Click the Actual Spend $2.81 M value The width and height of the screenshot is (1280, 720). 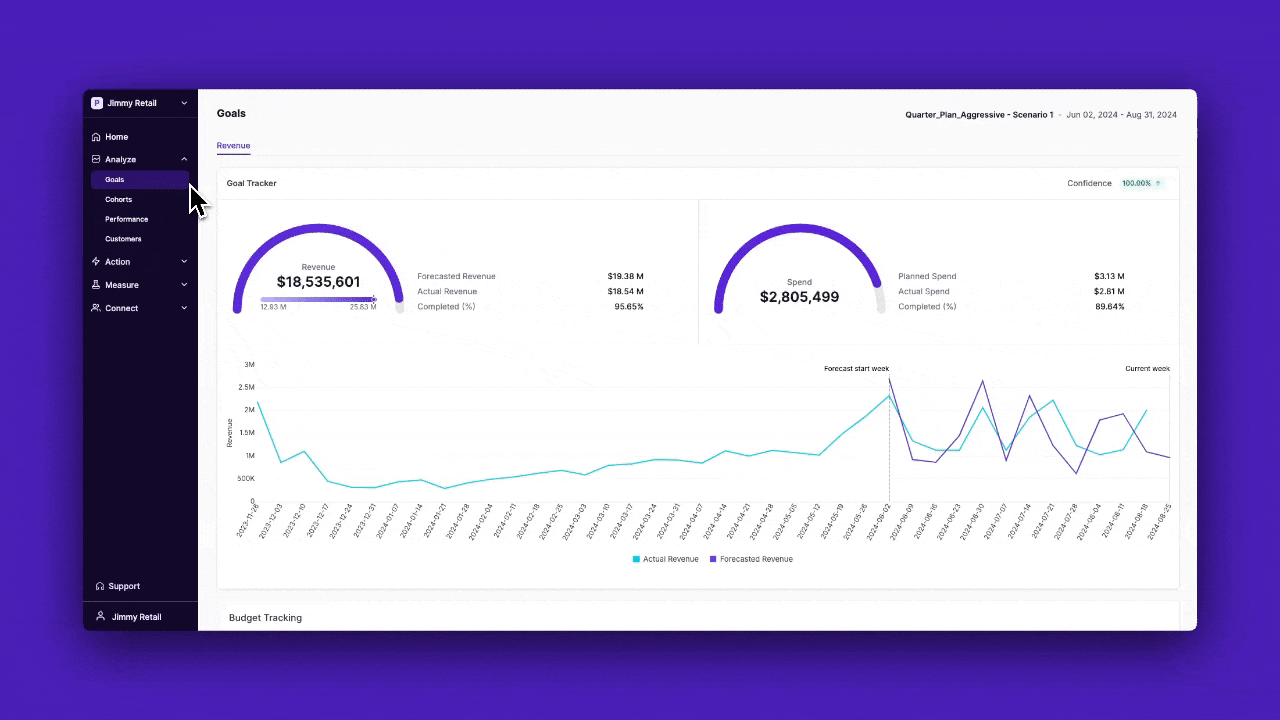pos(1109,292)
